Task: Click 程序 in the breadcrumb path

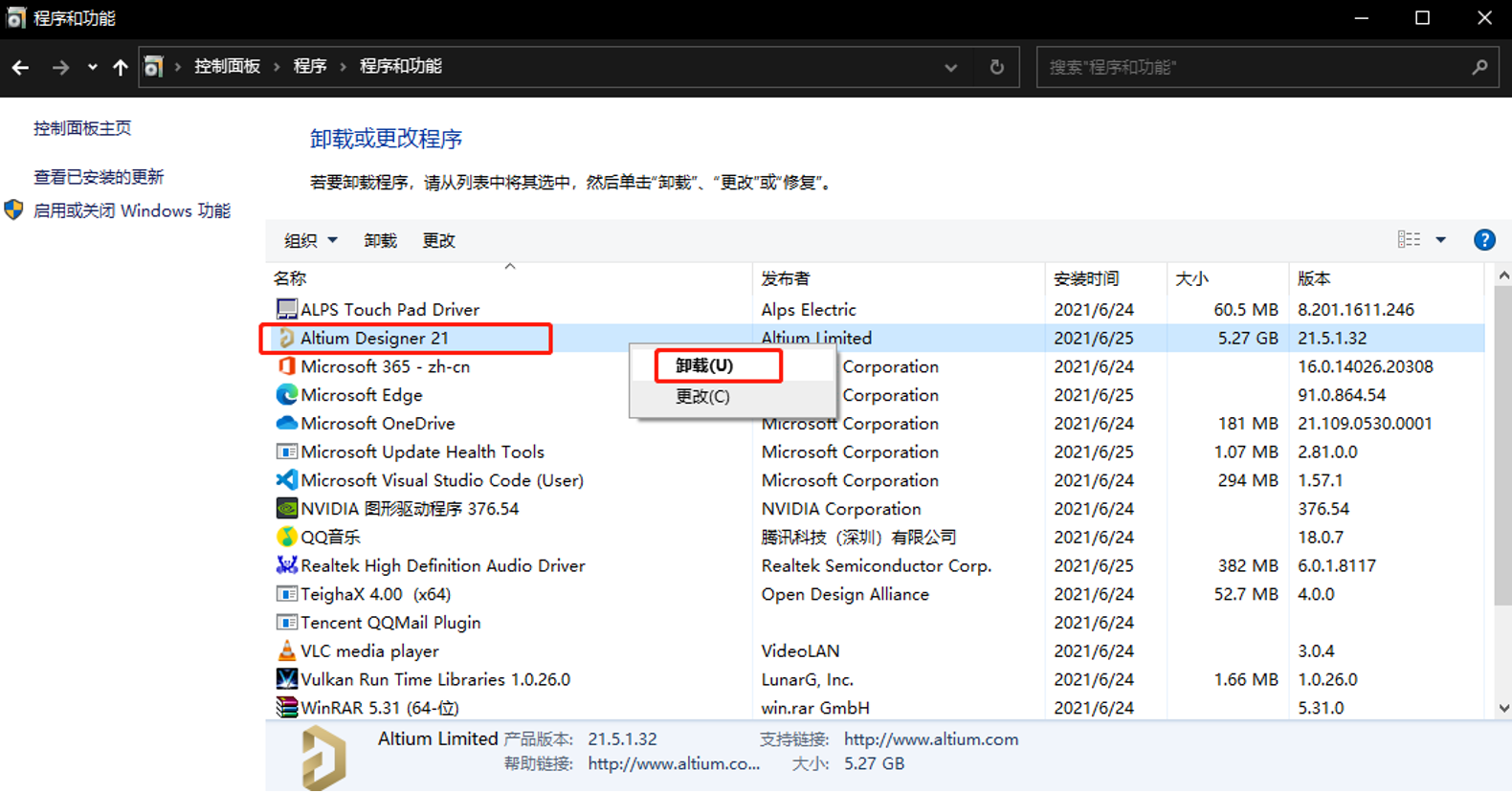Action: pos(310,67)
